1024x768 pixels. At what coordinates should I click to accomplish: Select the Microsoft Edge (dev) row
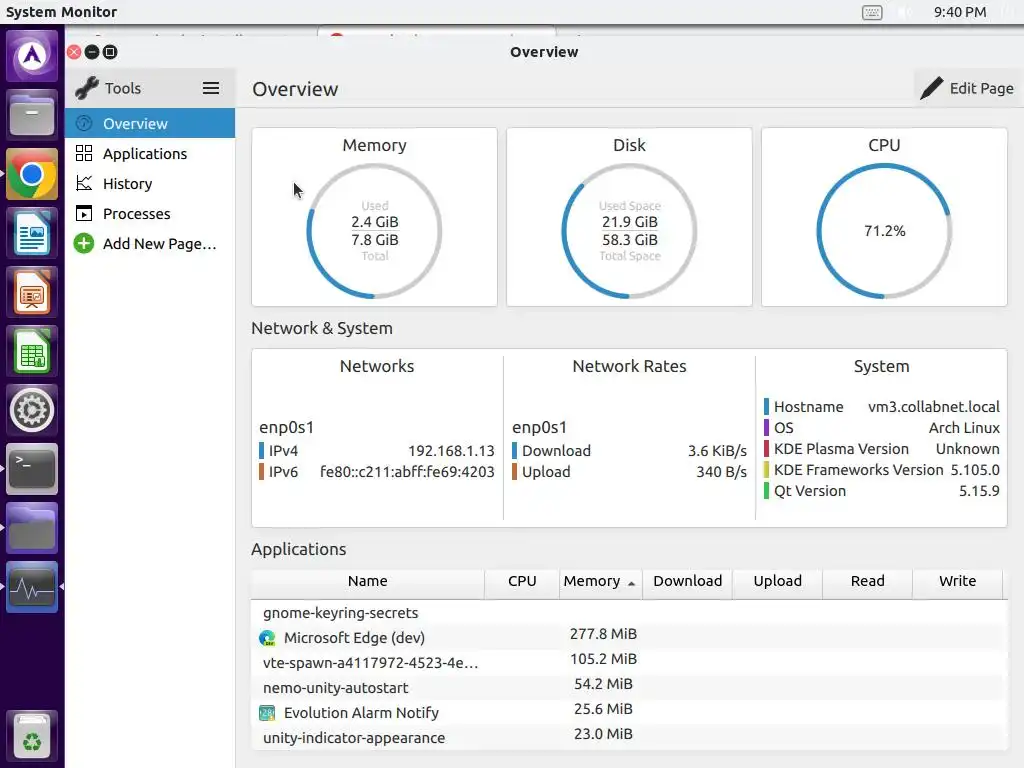click(x=629, y=637)
